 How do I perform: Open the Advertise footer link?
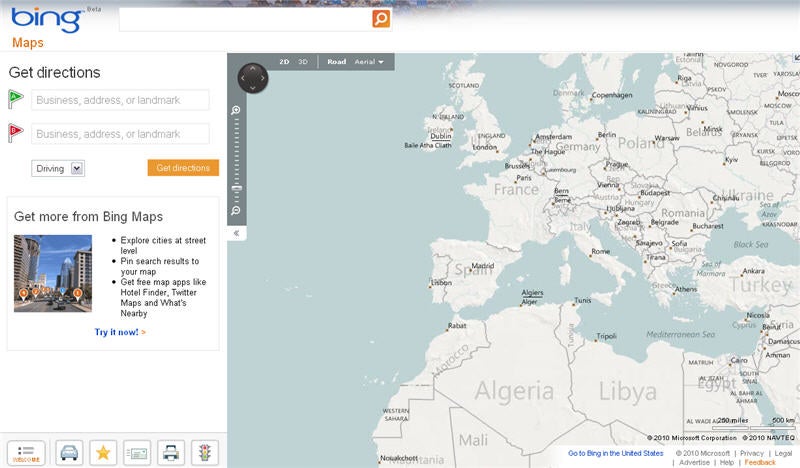(x=694, y=462)
